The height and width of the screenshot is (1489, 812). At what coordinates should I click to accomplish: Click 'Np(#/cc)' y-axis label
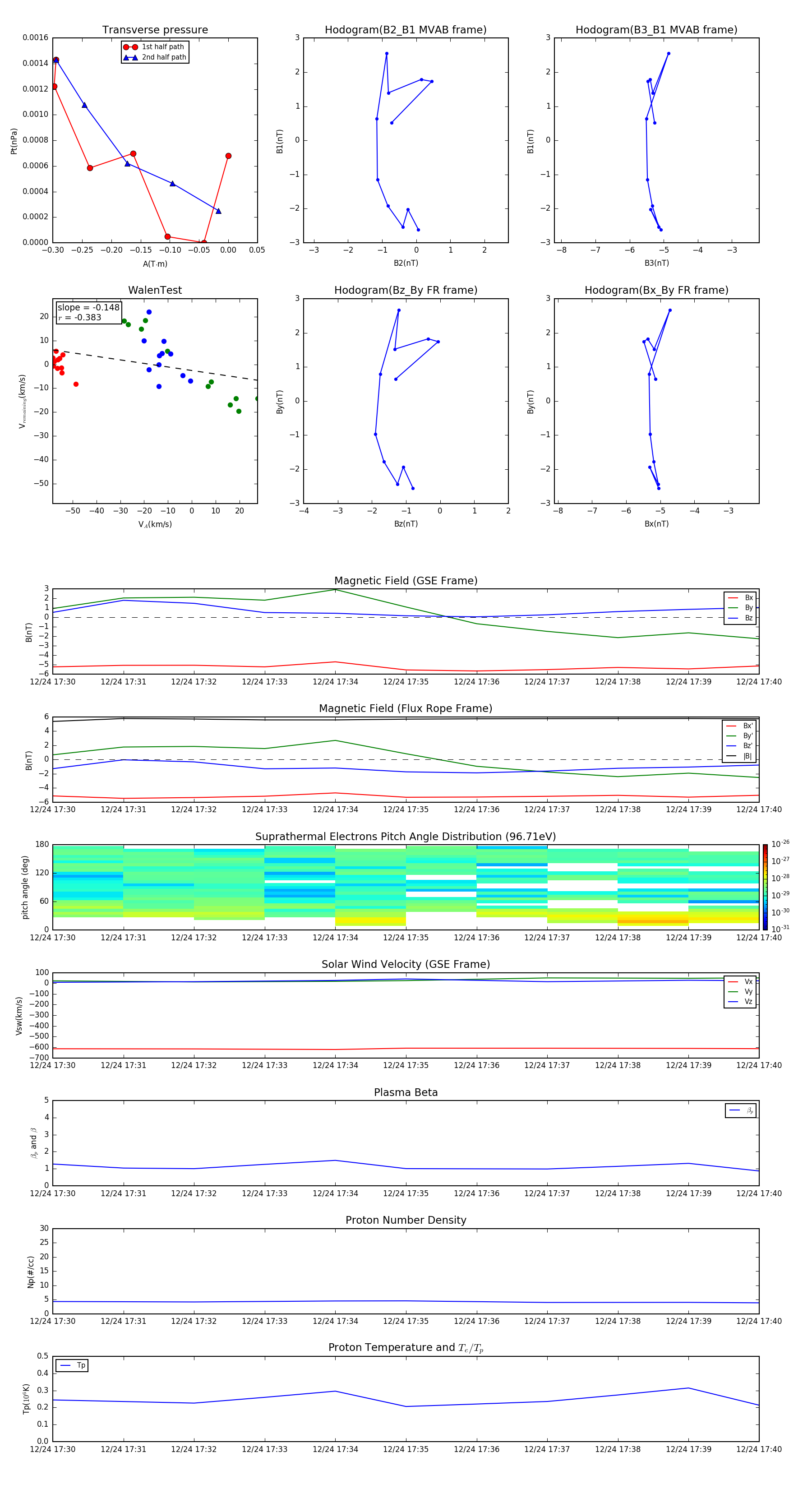(31, 1272)
